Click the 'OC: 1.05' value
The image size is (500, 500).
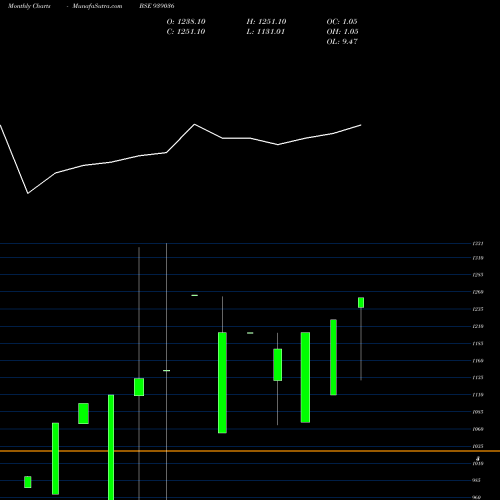[x=342, y=22]
